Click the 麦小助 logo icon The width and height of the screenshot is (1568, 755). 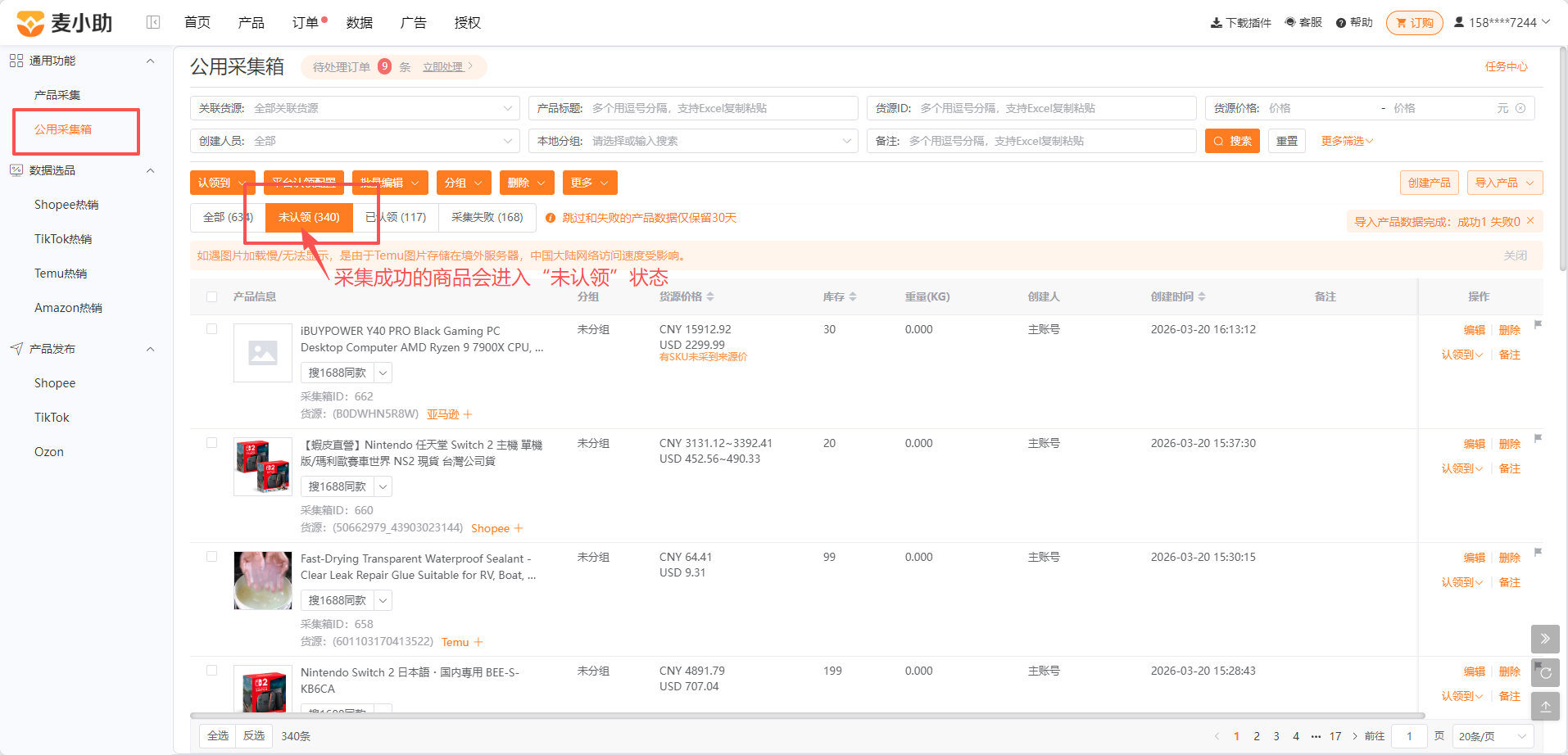click(x=30, y=23)
